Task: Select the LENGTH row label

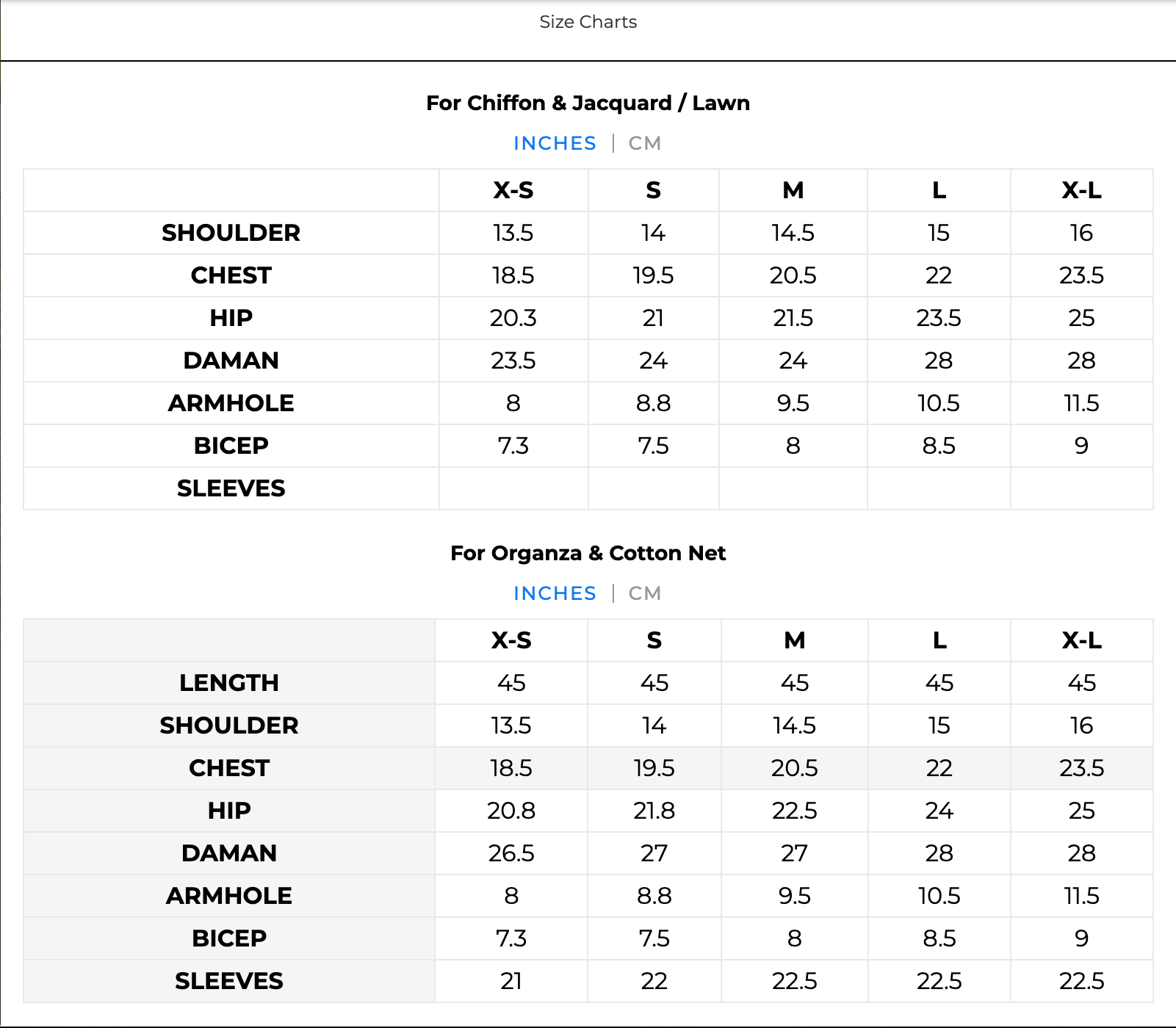Action: [229, 683]
